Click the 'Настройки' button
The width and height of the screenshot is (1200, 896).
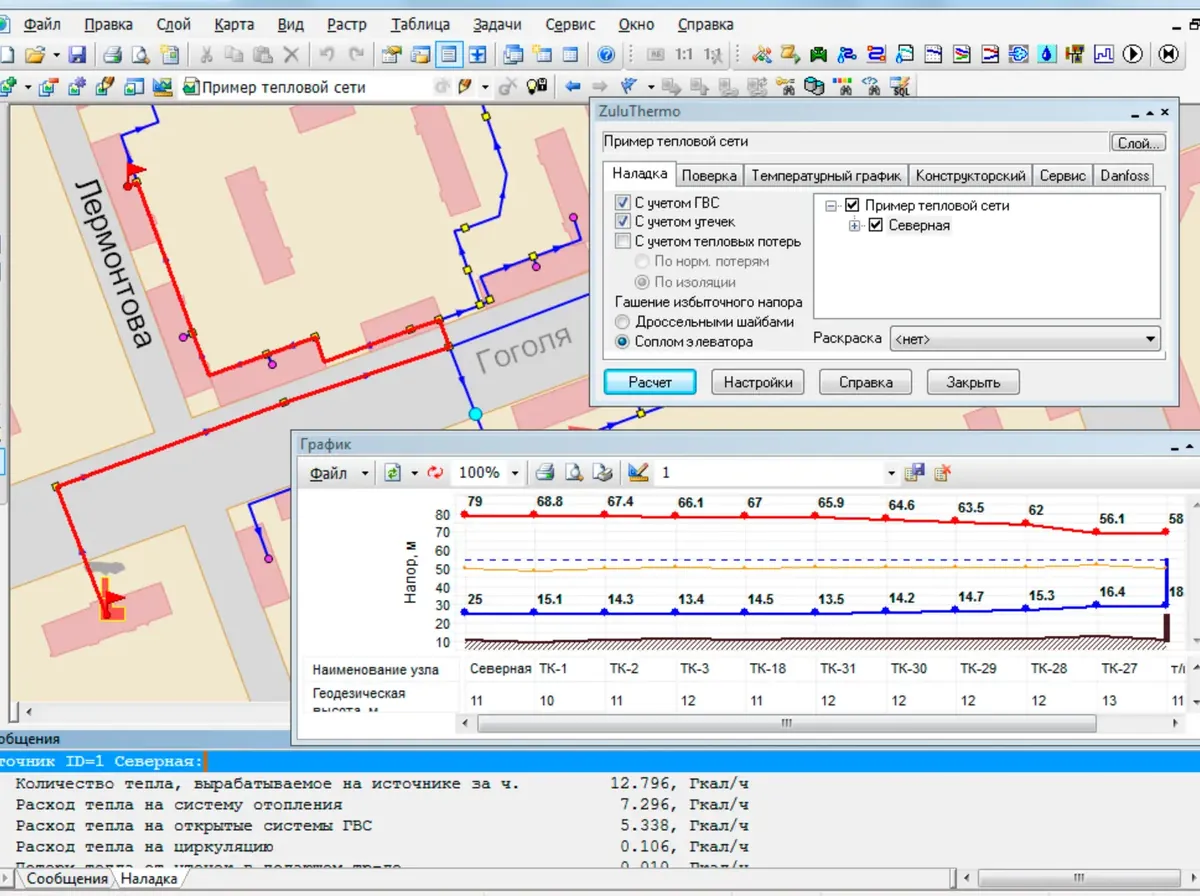click(x=758, y=382)
